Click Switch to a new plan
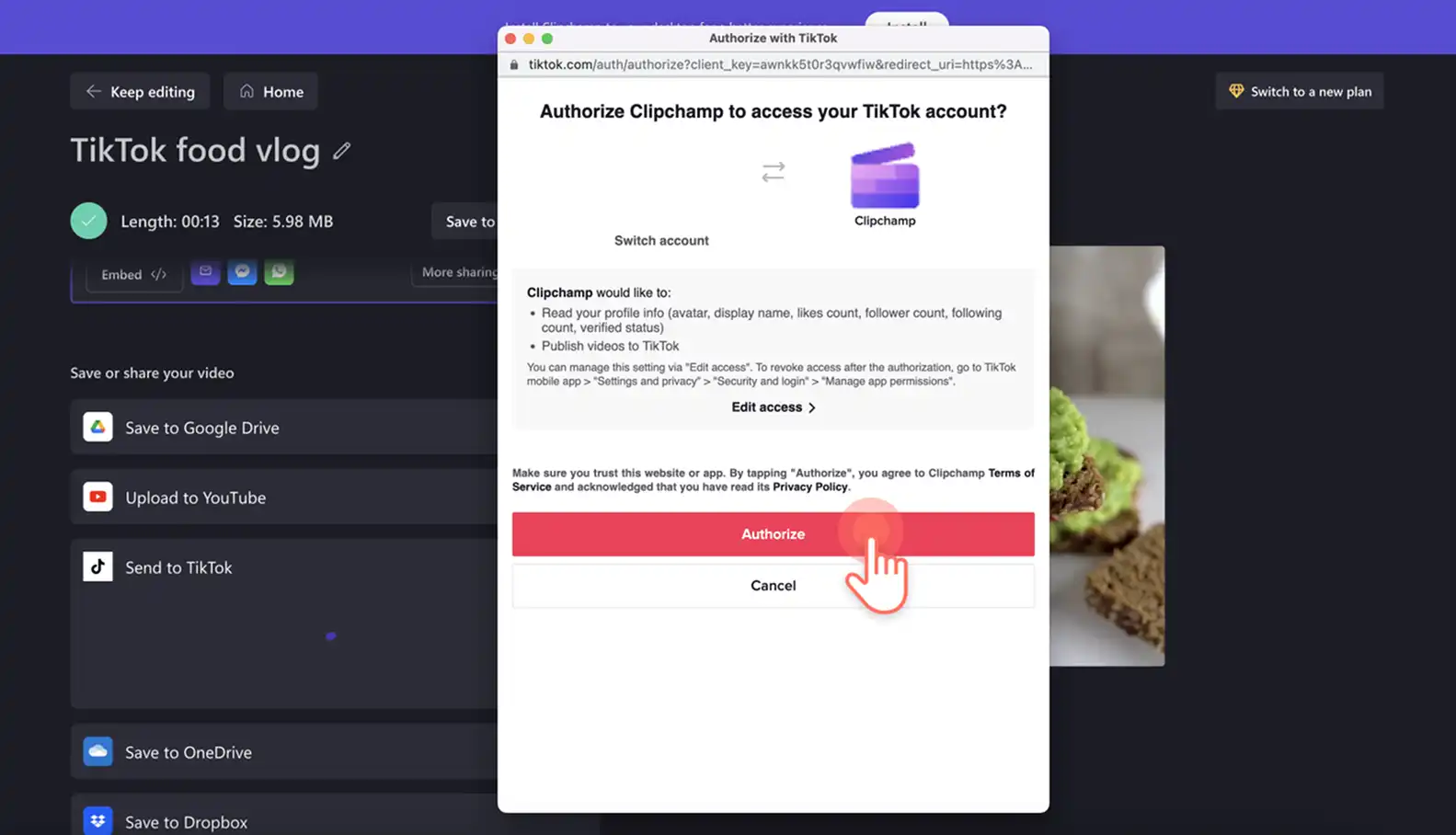 pos(1300,91)
